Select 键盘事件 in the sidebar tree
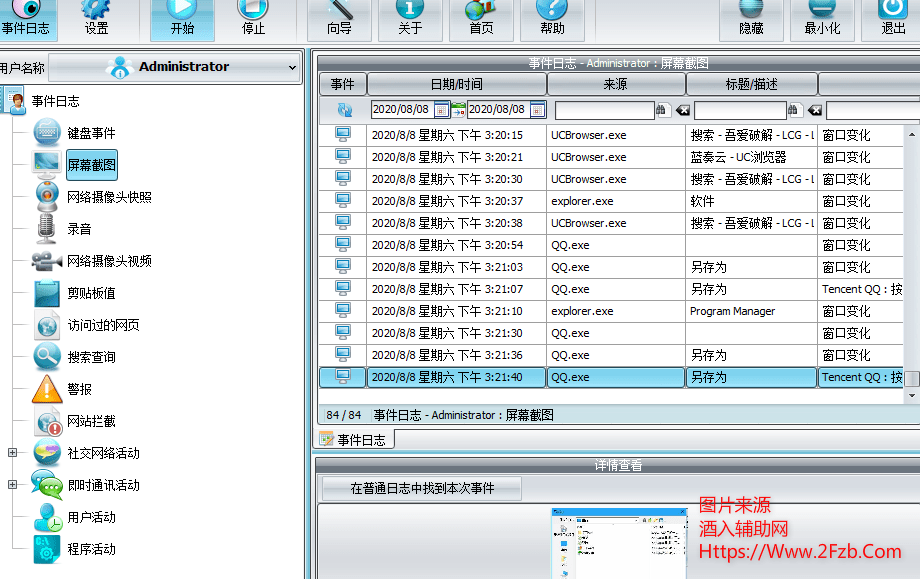This screenshot has height=579, width=920. point(91,133)
